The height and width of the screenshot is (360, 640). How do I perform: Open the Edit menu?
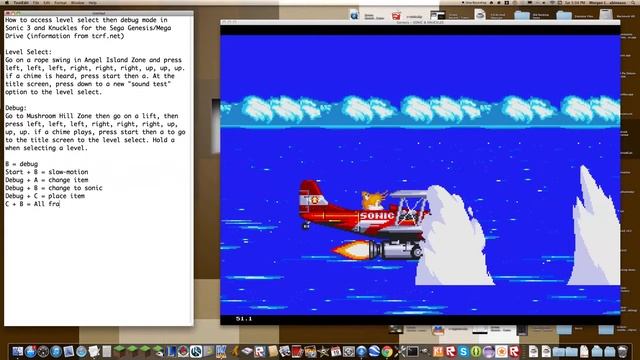pyautogui.click(x=47, y=2)
